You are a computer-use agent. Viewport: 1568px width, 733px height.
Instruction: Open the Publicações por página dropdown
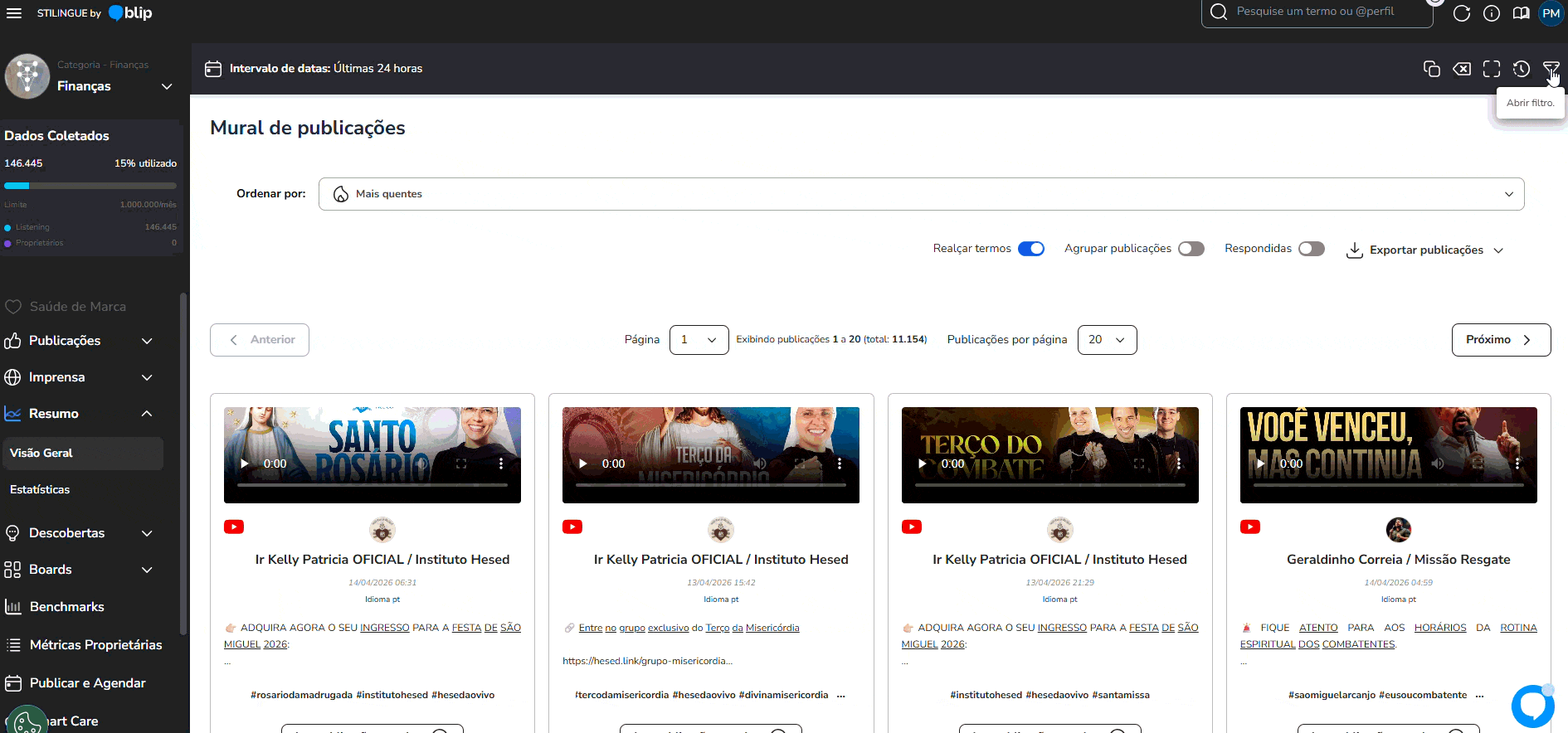1107,340
